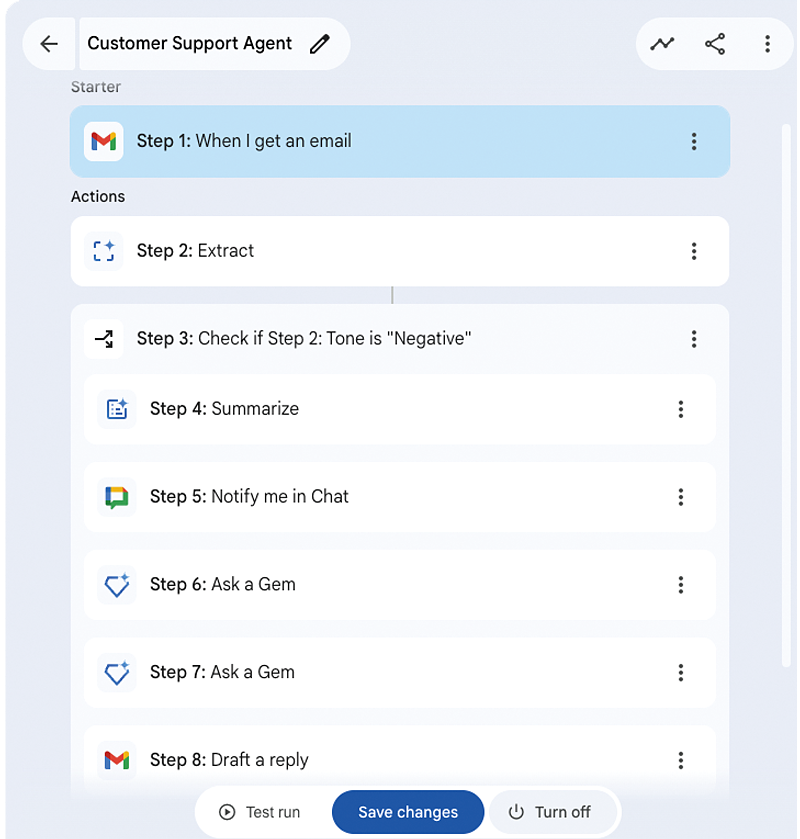800x839 pixels.
Task: Turn off the agent
Action: coord(550,812)
